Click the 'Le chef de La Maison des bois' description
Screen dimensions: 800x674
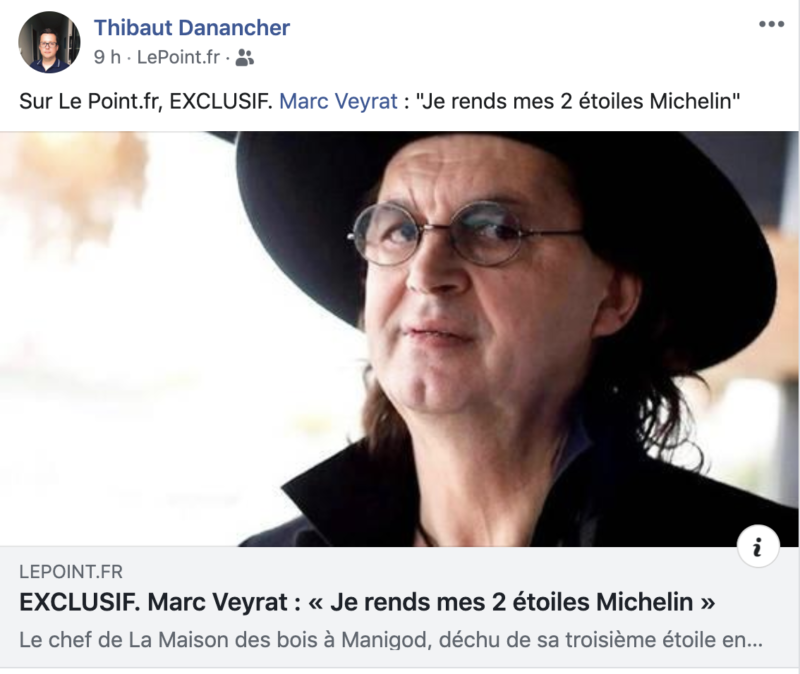[x=391, y=640]
